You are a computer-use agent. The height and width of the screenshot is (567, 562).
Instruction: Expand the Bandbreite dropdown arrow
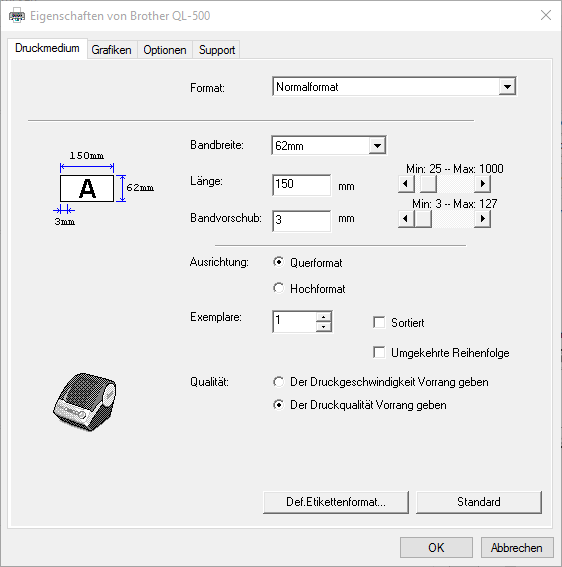tap(377, 146)
